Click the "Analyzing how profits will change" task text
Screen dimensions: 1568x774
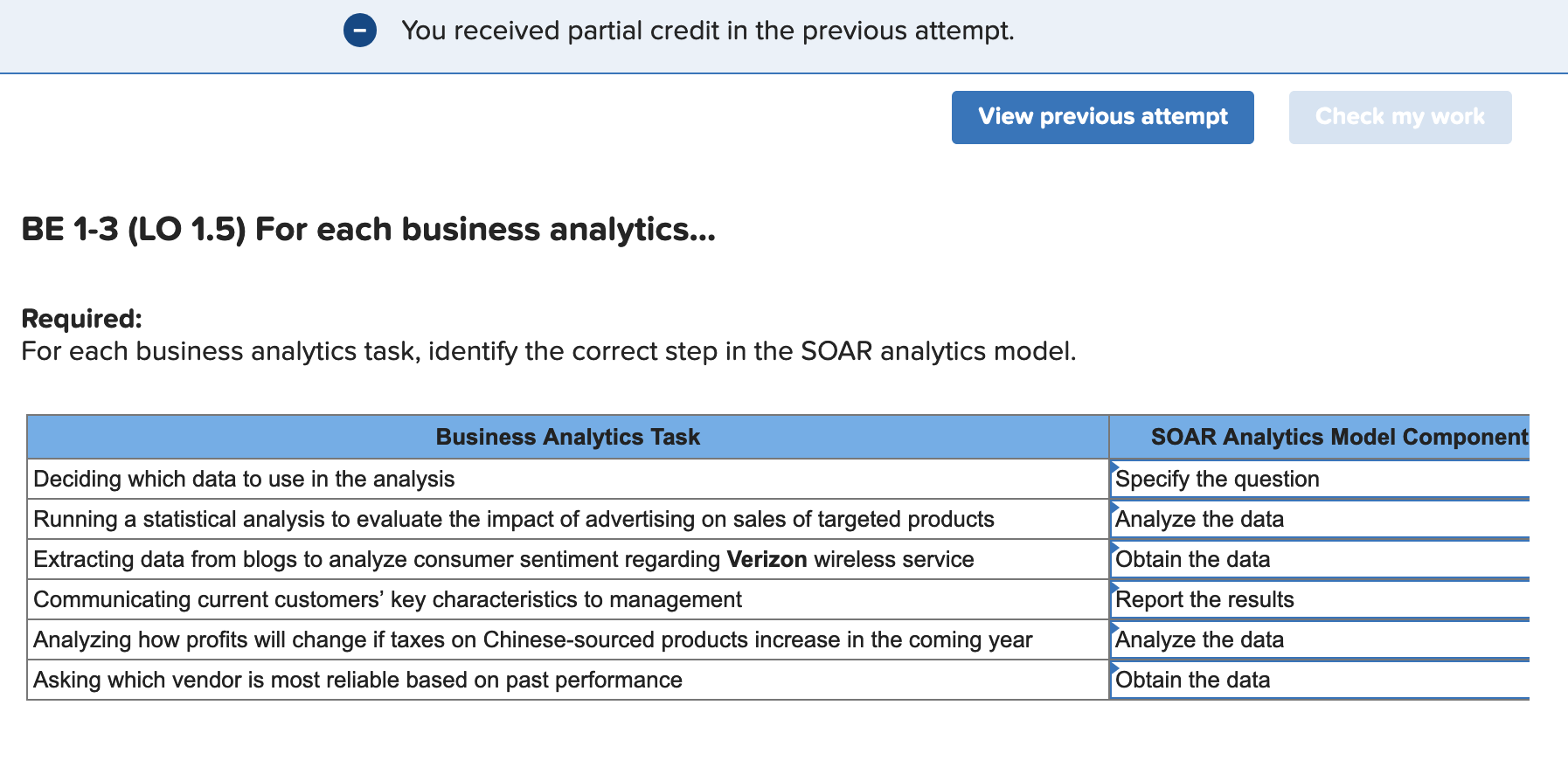(533, 639)
